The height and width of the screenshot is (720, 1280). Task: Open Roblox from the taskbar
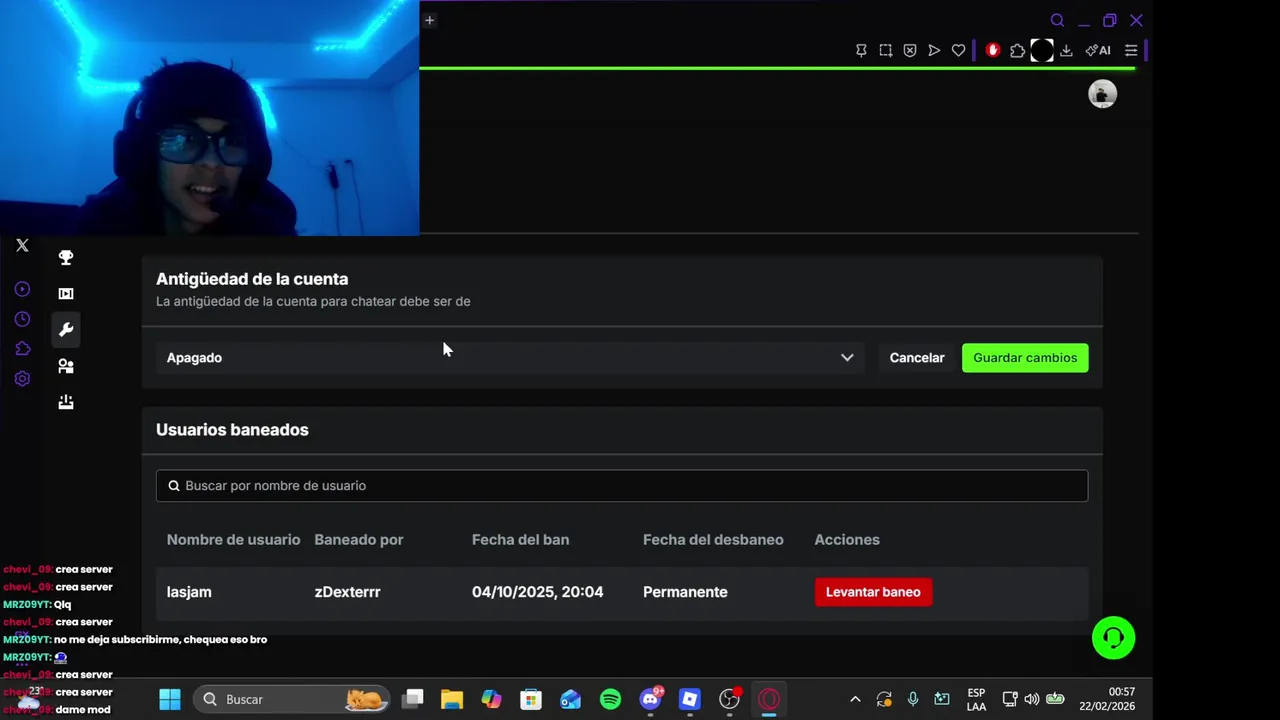(x=690, y=699)
